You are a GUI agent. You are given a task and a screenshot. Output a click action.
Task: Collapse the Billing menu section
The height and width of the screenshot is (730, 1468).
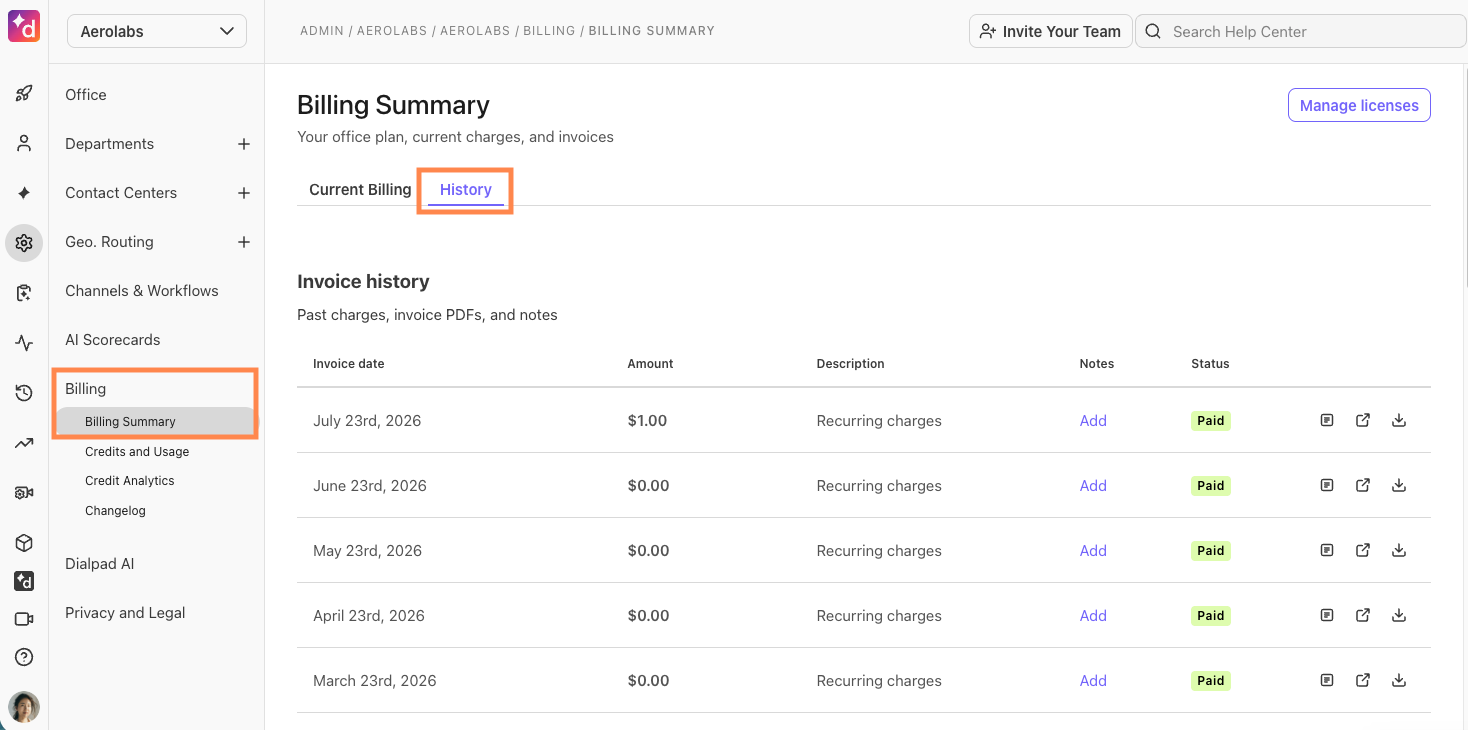pyautogui.click(x=86, y=388)
